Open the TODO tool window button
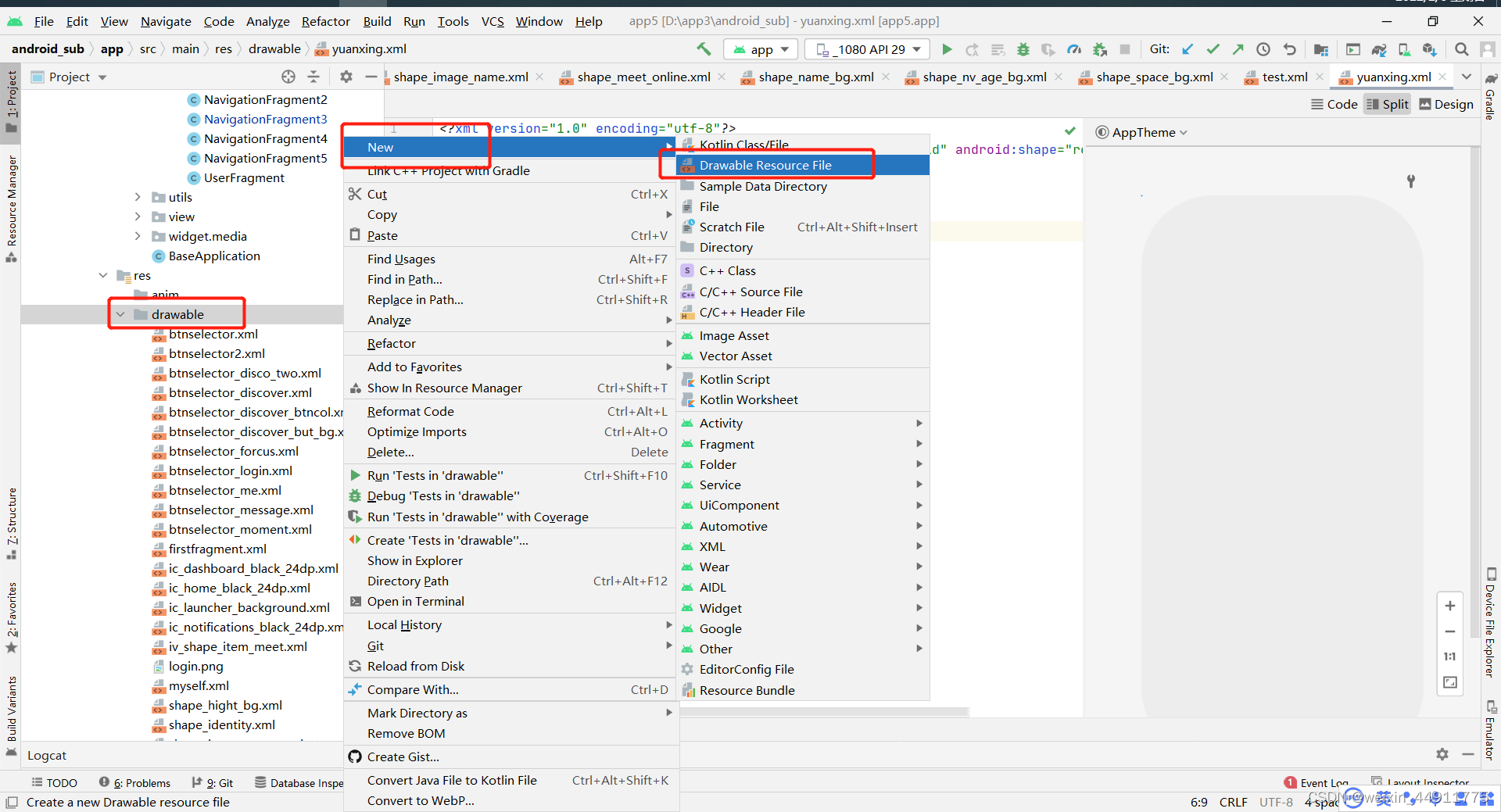This screenshot has width=1501, height=812. [x=54, y=782]
